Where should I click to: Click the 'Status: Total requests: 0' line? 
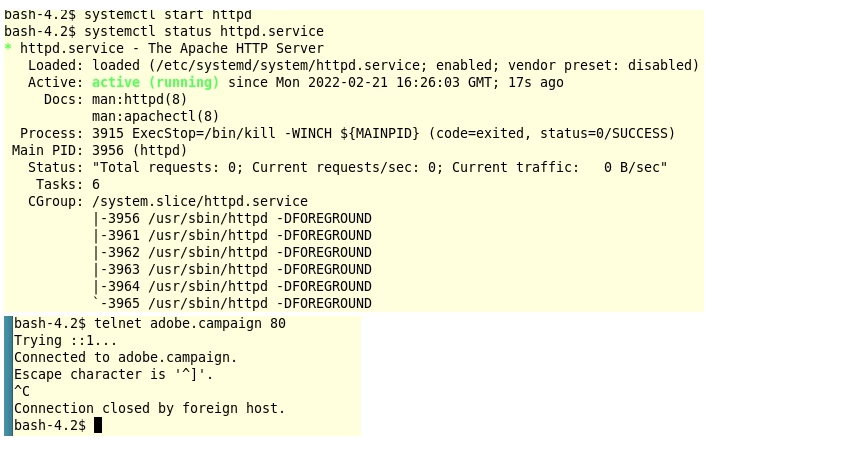pyautogui.click(x=348, y=168)
